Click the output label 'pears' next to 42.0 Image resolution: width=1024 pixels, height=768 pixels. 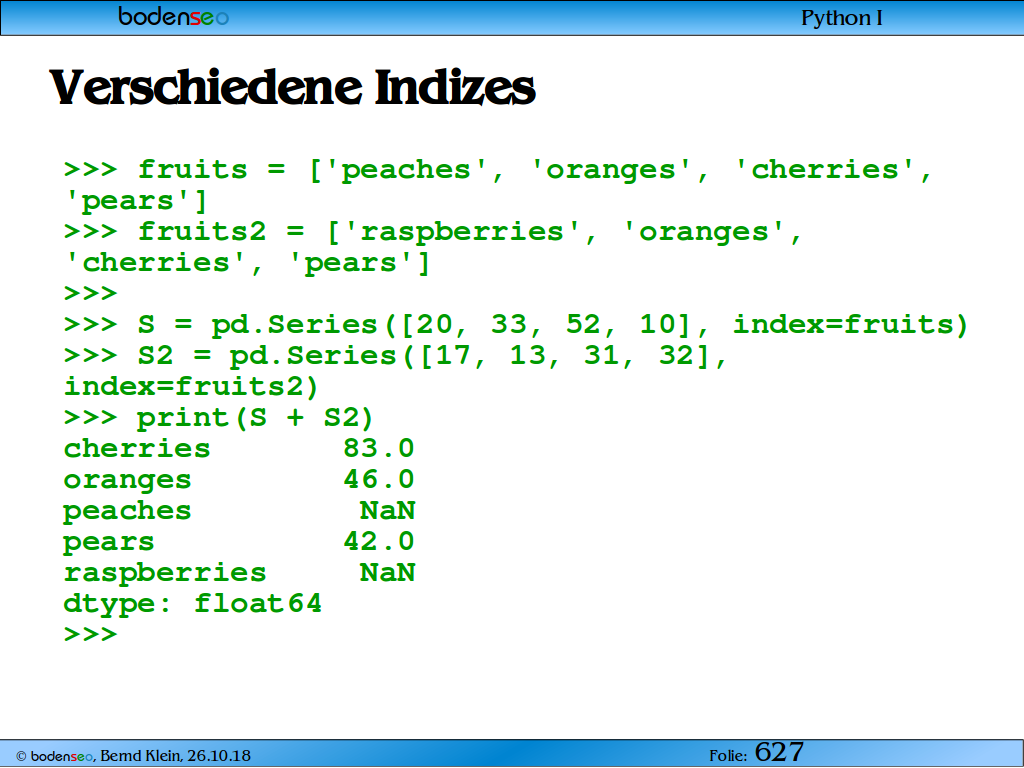click(x=108, y=543)
